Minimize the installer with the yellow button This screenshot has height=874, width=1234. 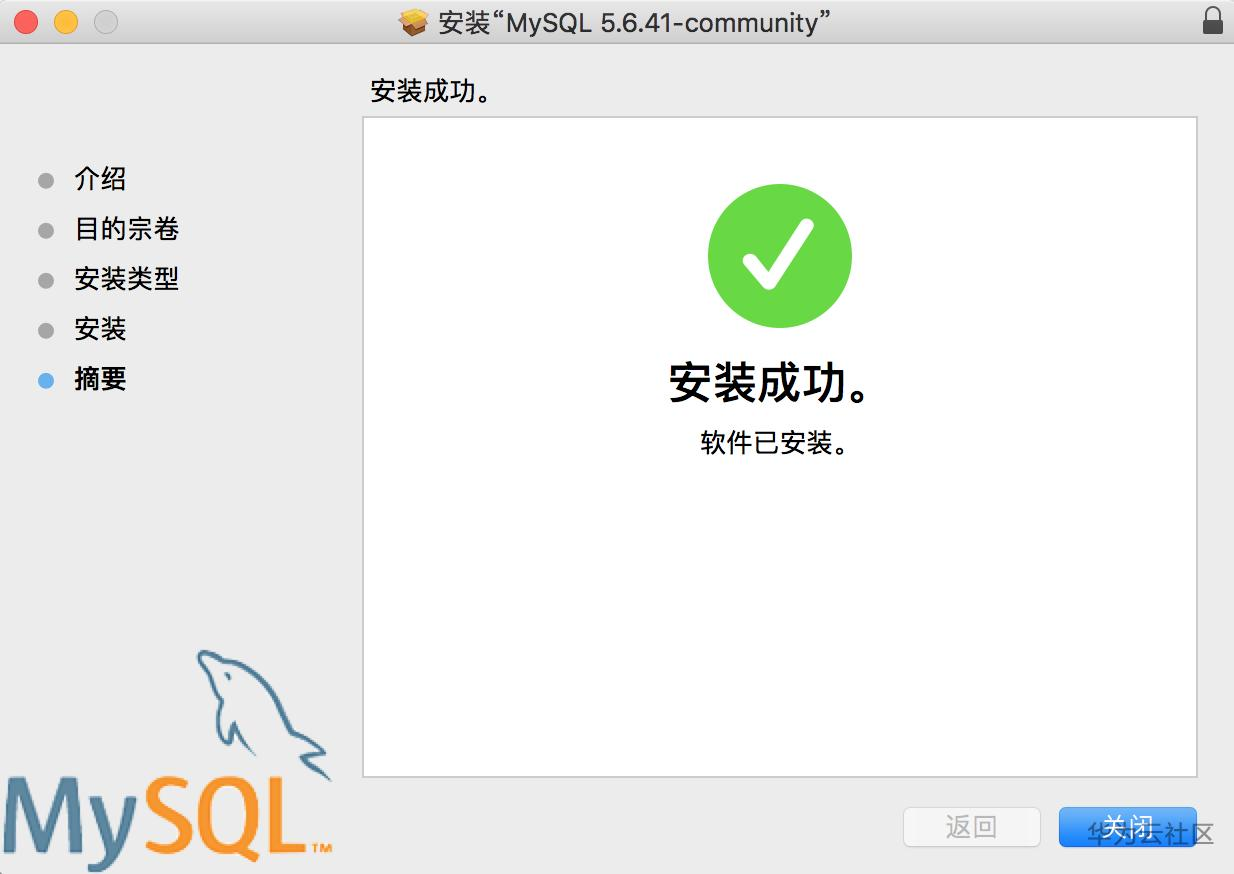(x=66, y=21)
